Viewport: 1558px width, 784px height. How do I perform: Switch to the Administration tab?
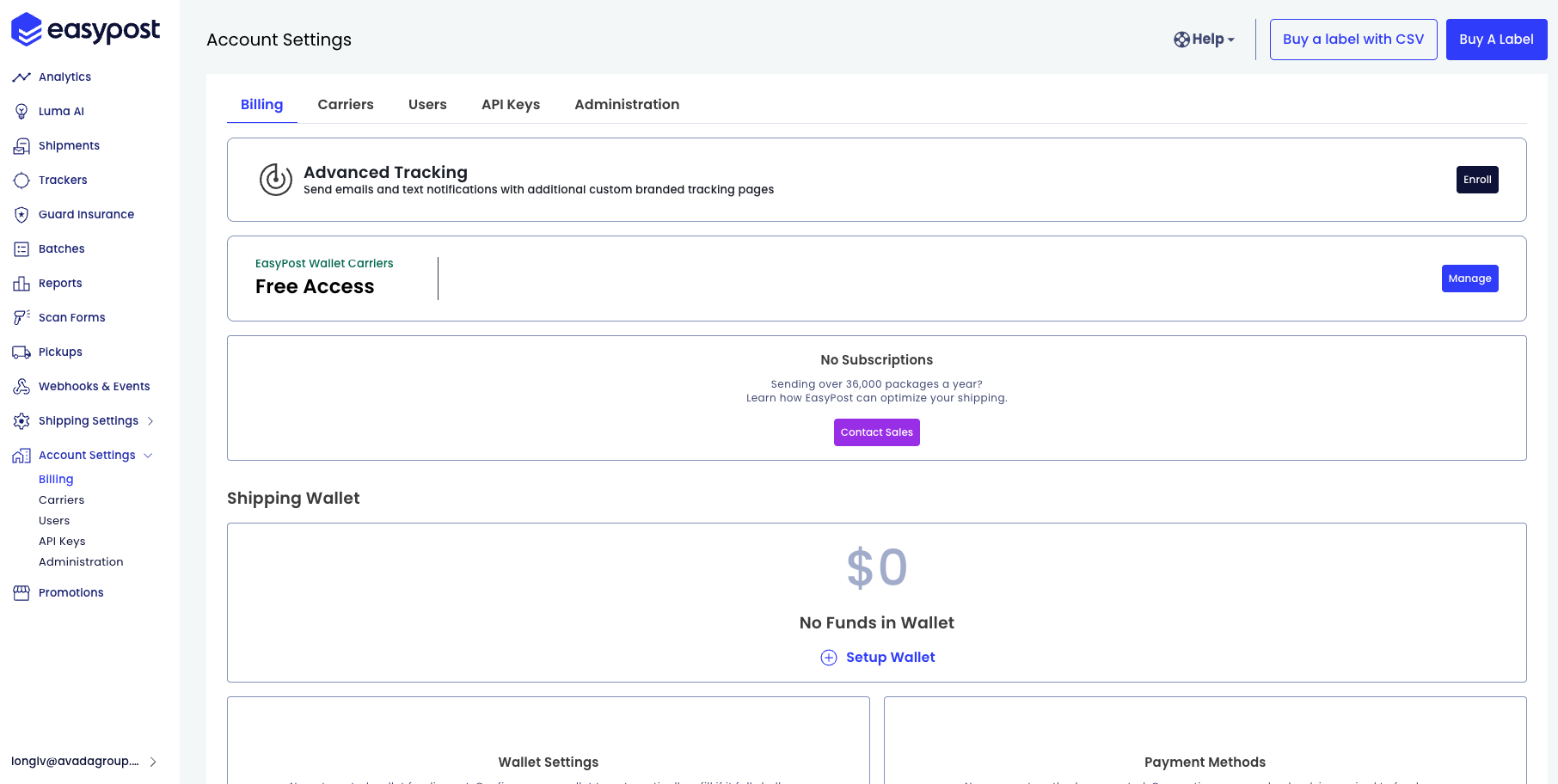(x=627, y=104)
